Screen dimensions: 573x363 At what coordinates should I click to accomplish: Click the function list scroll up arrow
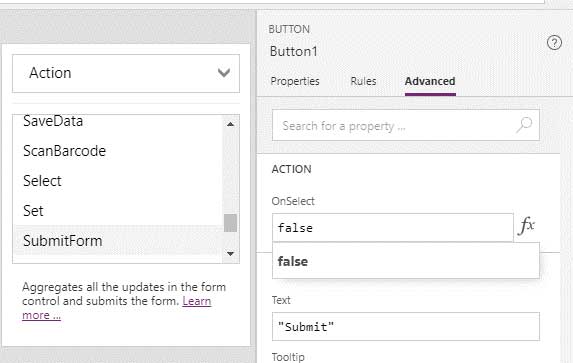point(230,124)
